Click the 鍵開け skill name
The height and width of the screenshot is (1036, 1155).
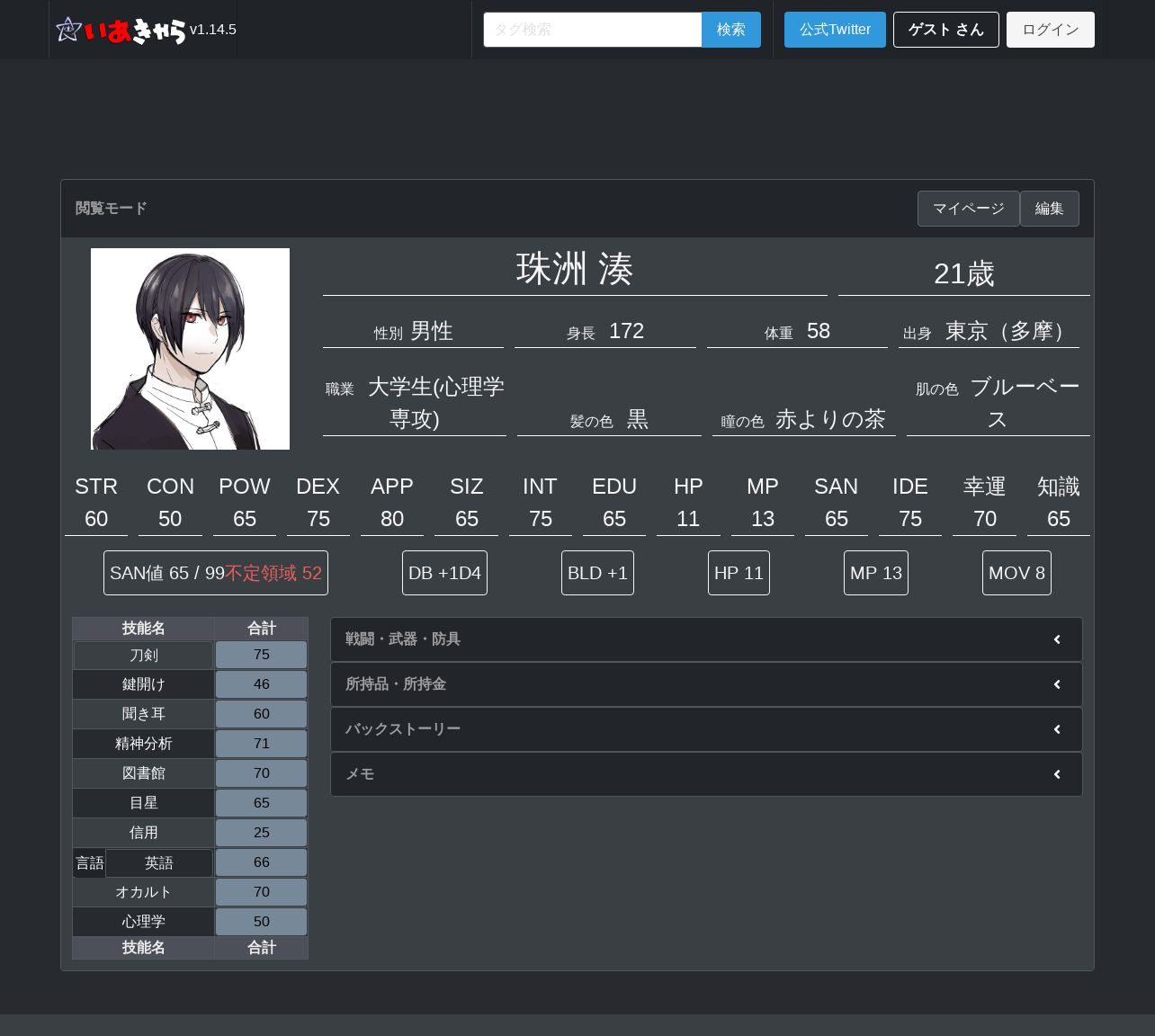click(x=143, y=684)
